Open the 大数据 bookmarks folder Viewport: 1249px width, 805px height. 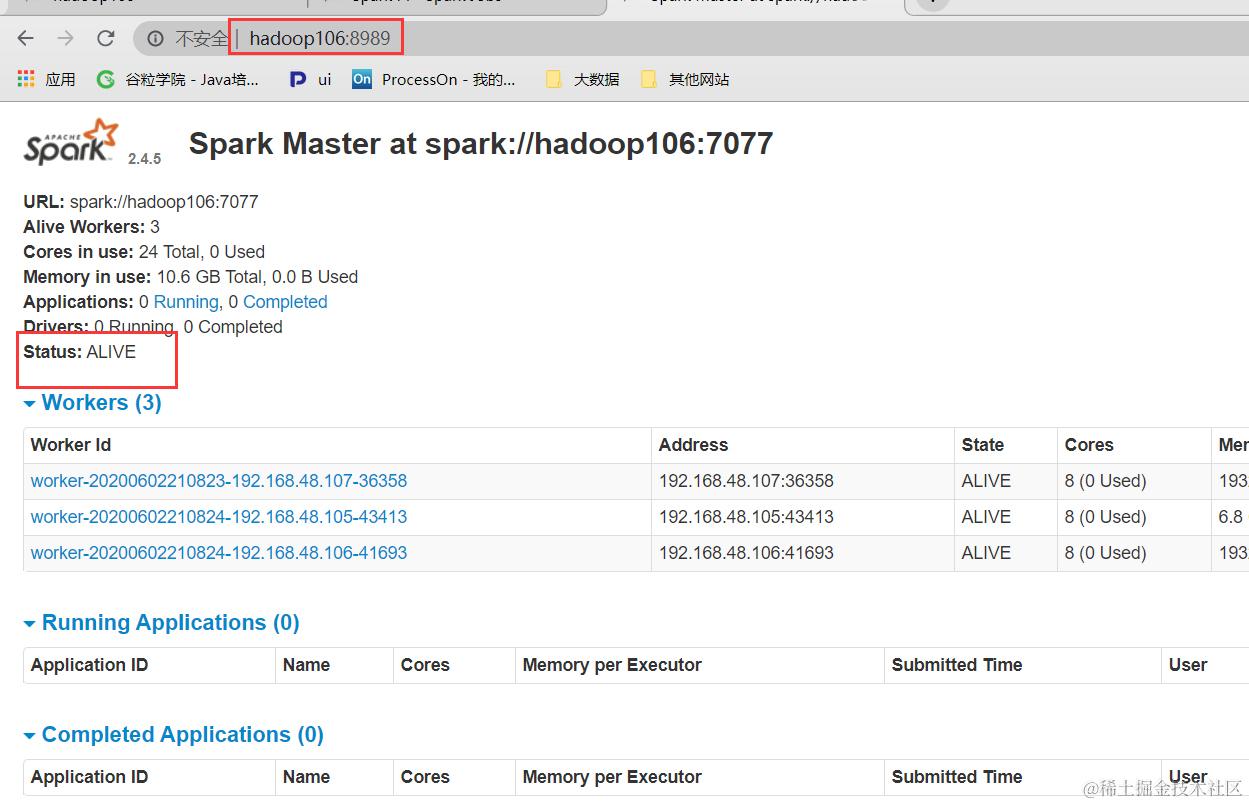[583, 79]
